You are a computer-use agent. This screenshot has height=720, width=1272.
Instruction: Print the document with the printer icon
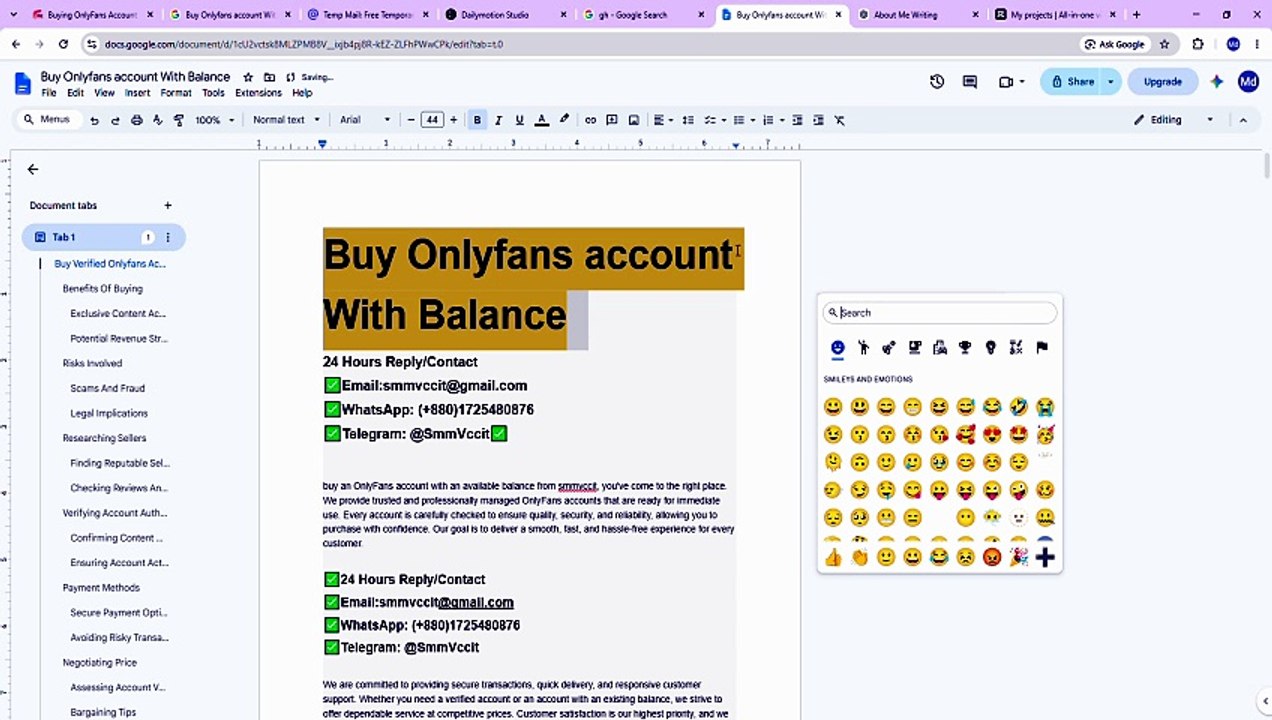137,120
